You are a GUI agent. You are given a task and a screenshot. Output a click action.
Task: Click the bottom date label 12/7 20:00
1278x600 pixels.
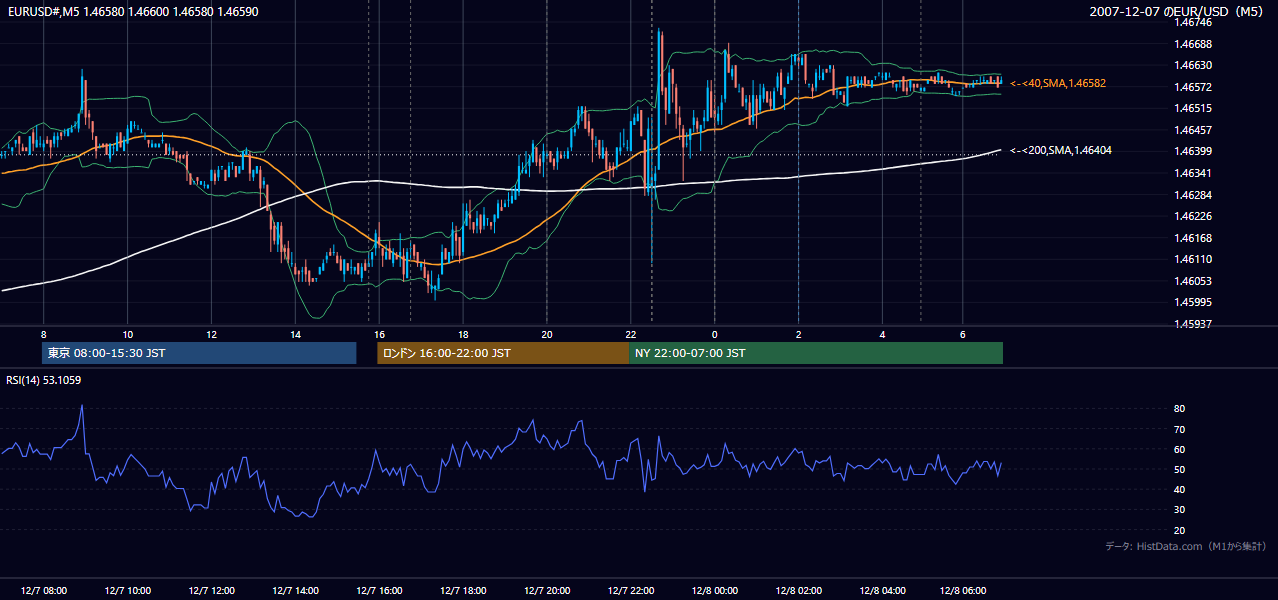tap(546, 591)
